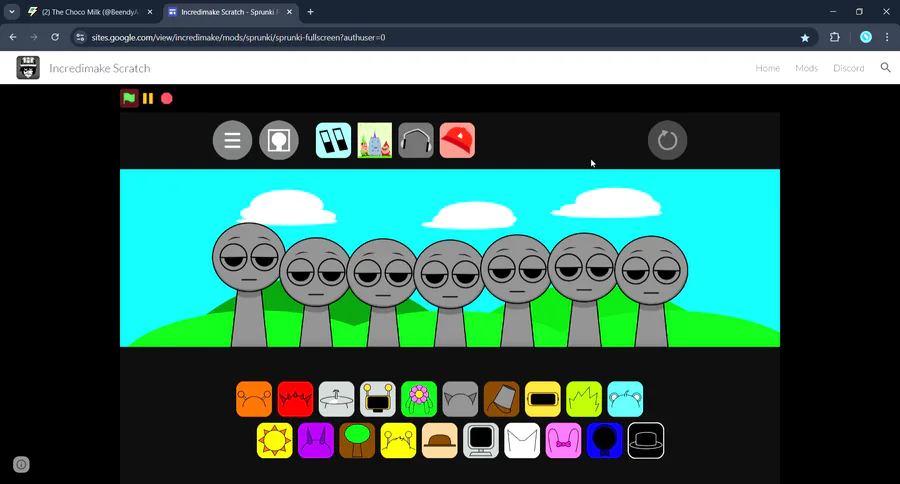Expand the tab search dropdown arrow

pyautogui.click(x=11, y=11)
